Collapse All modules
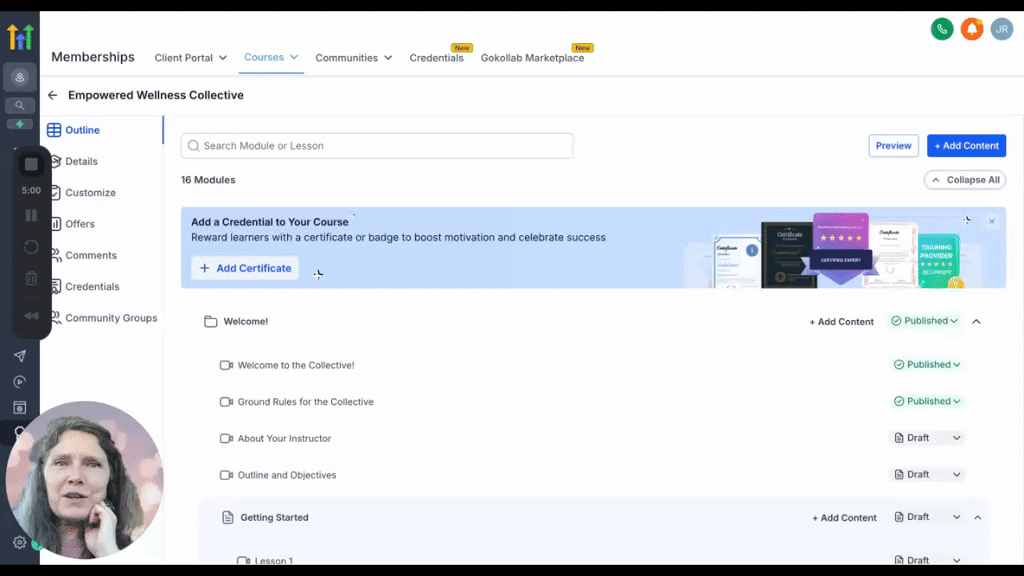1024x576 pixels. tap(965, 180)
